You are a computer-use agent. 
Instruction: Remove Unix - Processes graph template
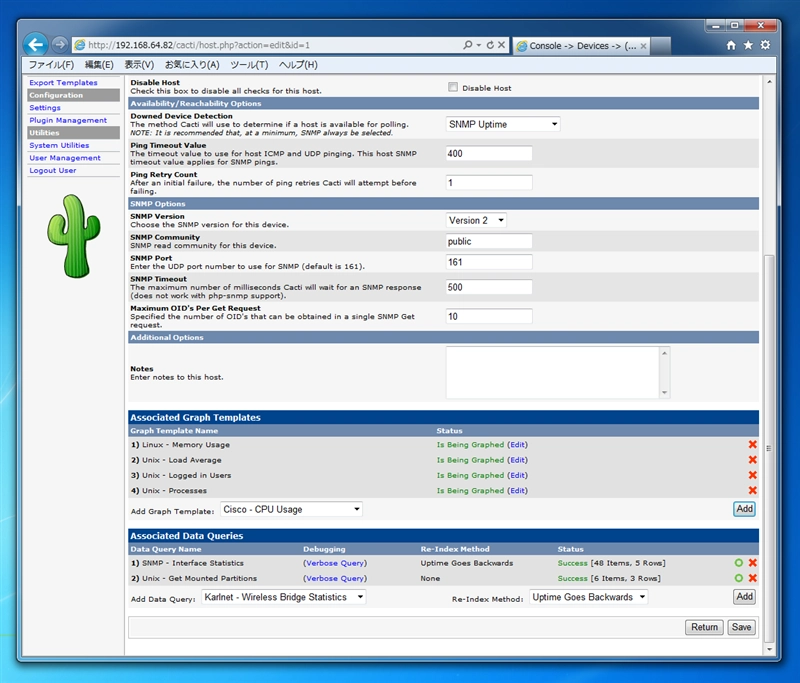752,490
